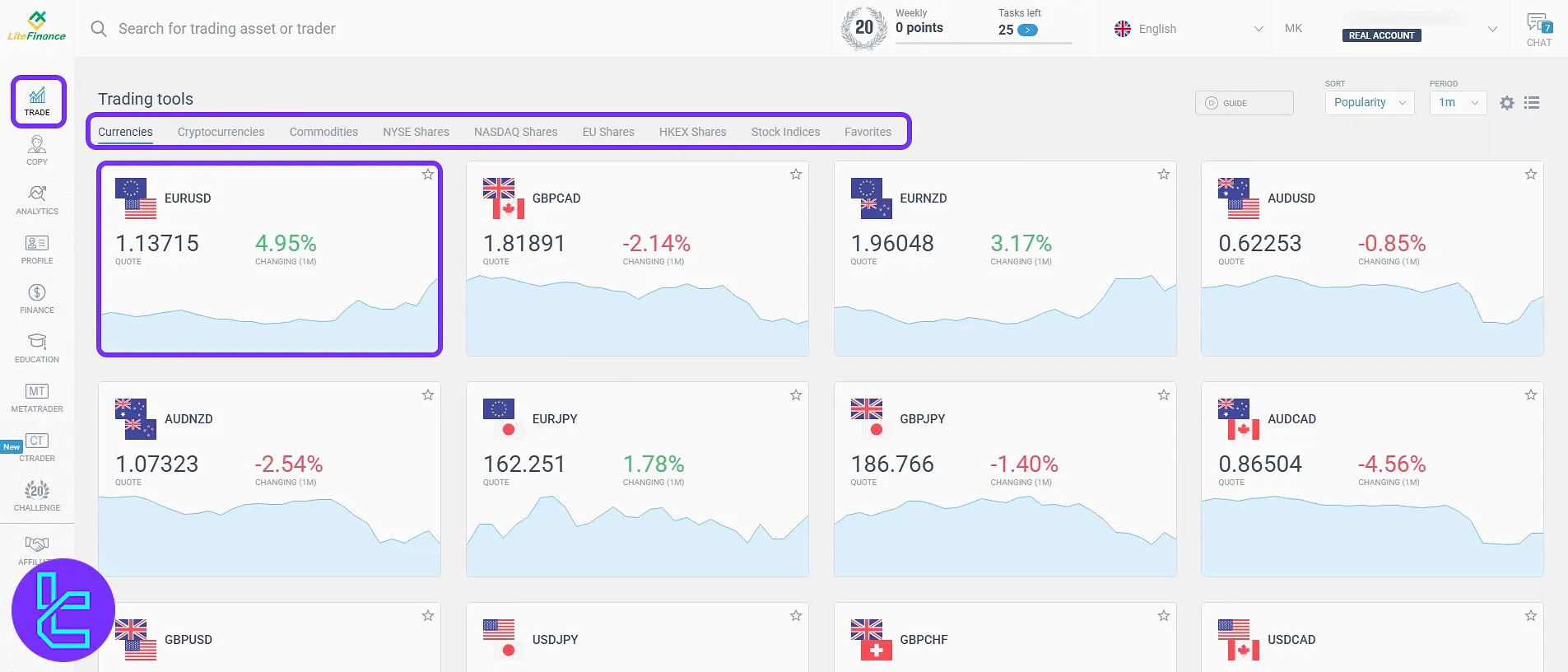Screen dimensions: 1568x672
Task: Open the Trade section in sidebar
Action: click(x=37, y=101)
